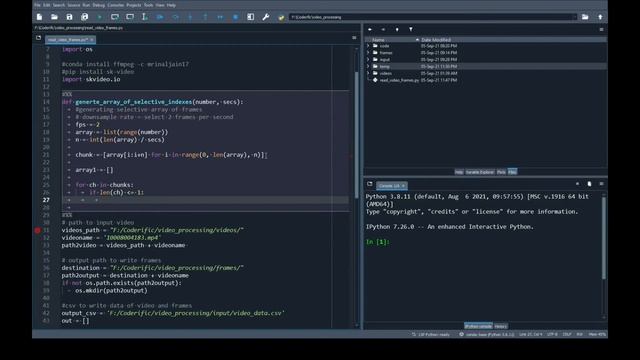This screenshot has height=360, width=640.
Task: Open the PYTHONPATH manager
Action: point(281,17)
